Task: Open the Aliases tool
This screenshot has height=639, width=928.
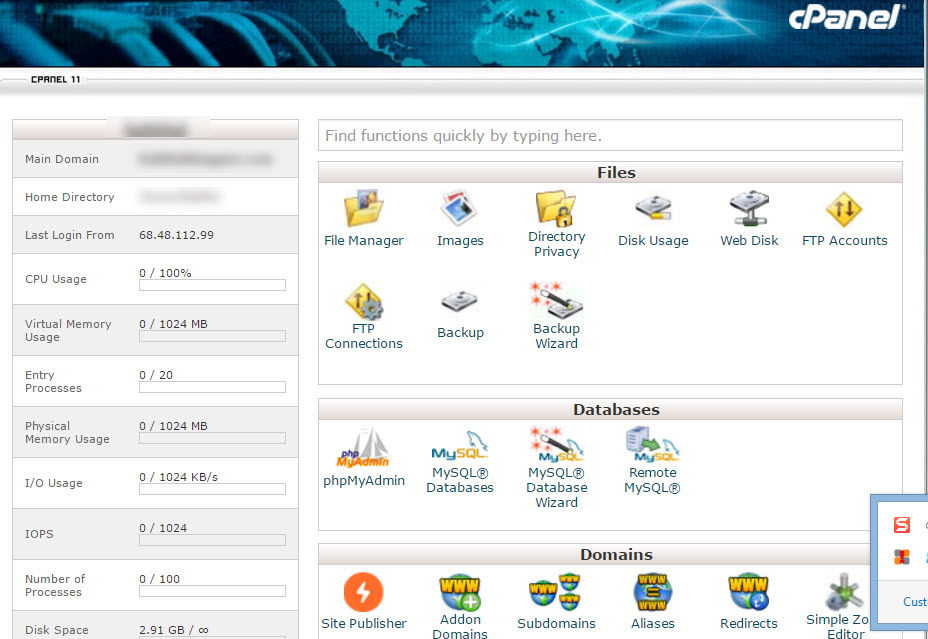Action: pyautogui.click(x=652, y=592)
